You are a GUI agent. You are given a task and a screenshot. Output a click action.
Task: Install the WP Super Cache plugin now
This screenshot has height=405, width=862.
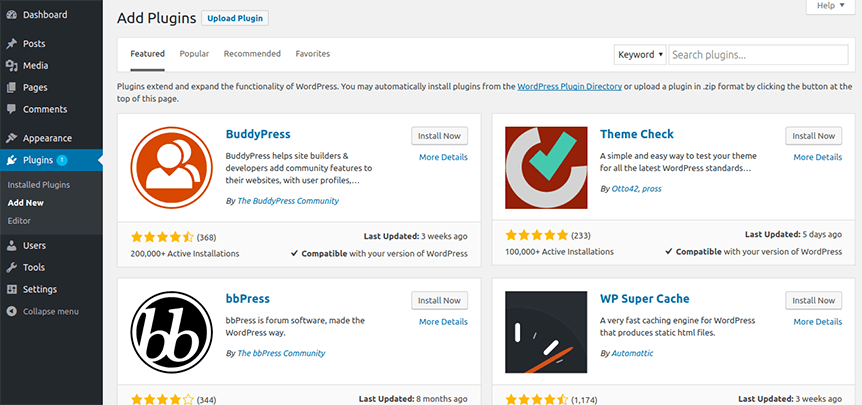coord(814,301)
